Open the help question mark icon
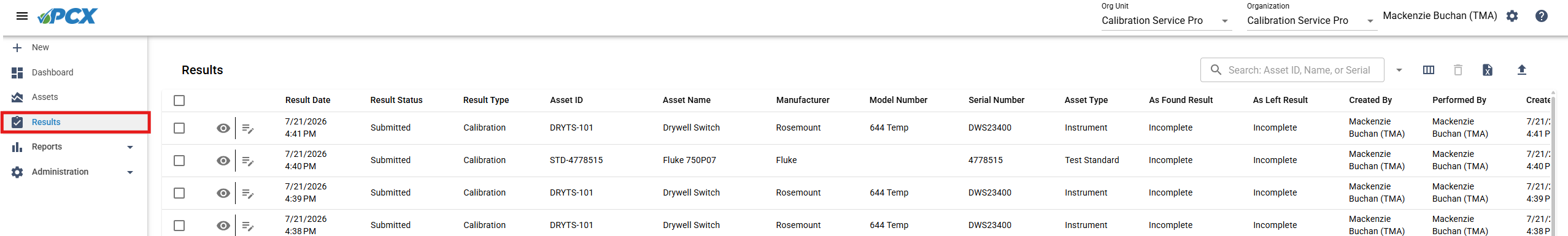Image resolution: width=1568 pixels, height=236 pixels. (1541, 16)
